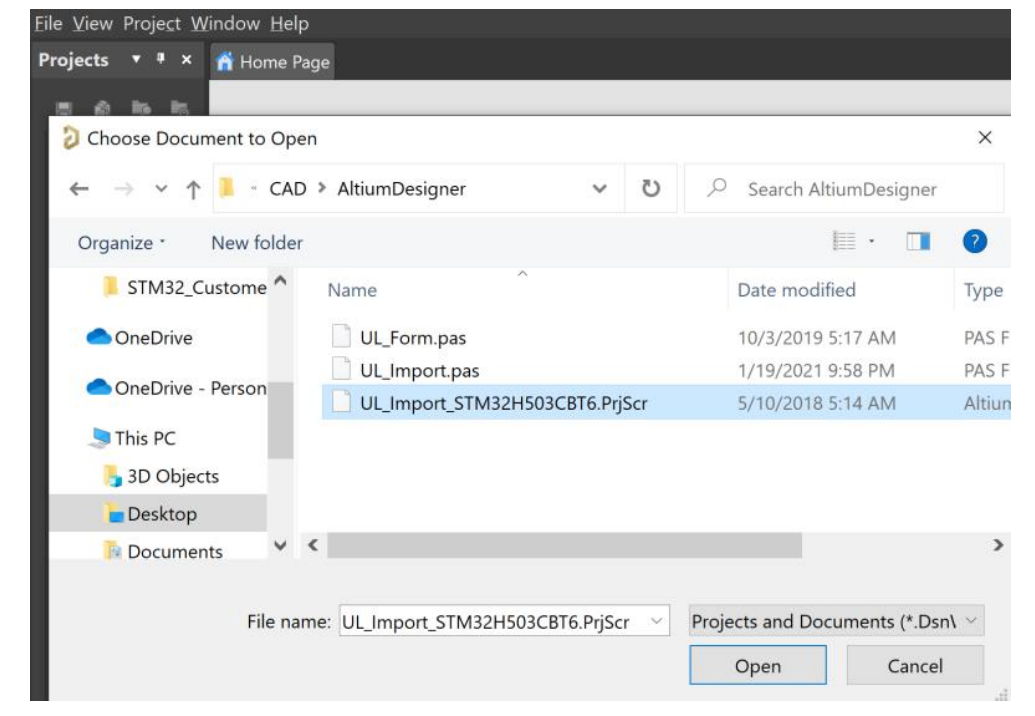Pin the Projects panel
The height and width of the screenshot is (716, 1035).
click(160, 59)
